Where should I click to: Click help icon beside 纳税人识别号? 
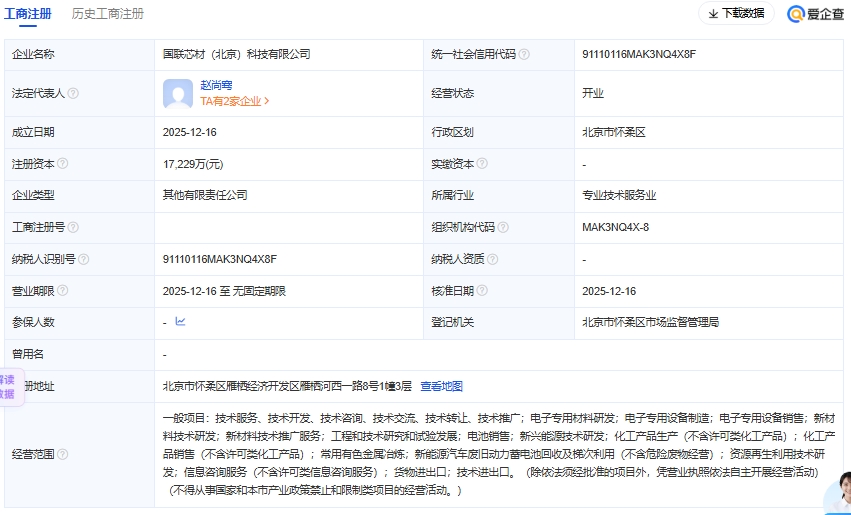click(83, 259)
